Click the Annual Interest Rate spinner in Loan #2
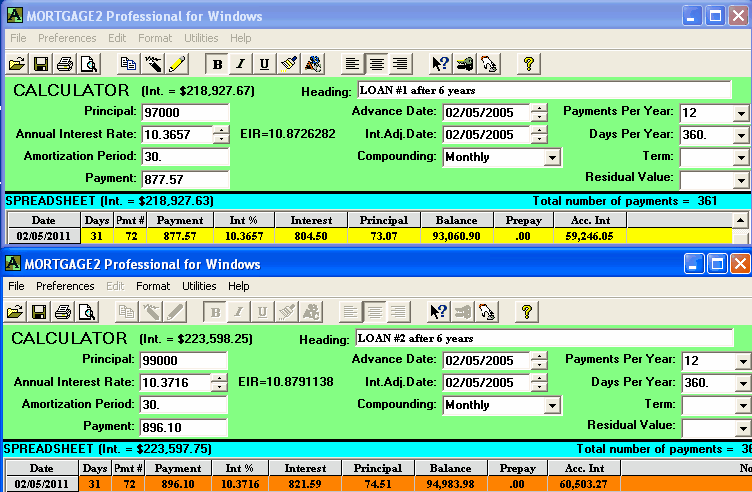This screenshot has height=492, width=752. point(219,382)
